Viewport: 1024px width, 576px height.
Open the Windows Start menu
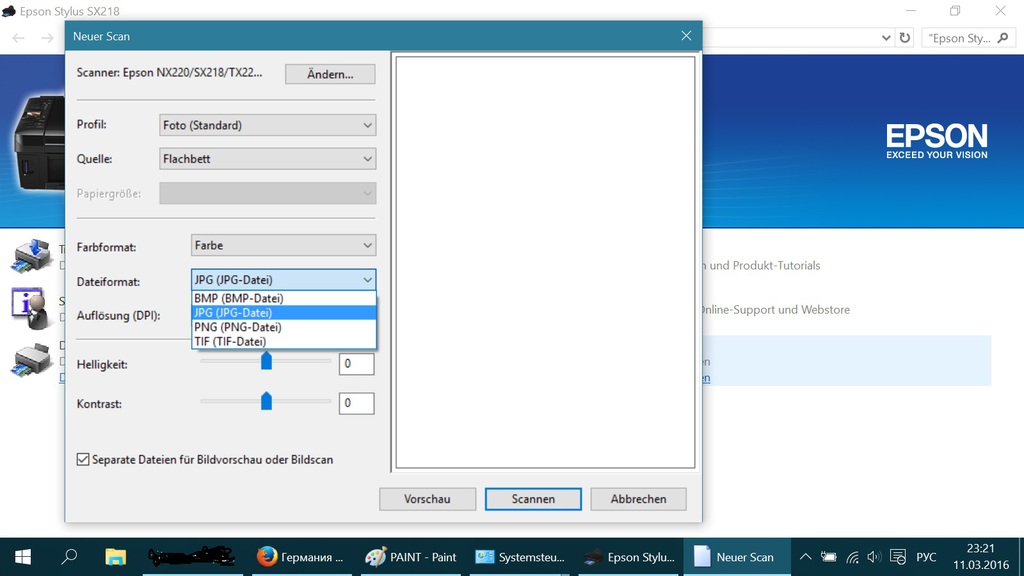tap(23, 557)
